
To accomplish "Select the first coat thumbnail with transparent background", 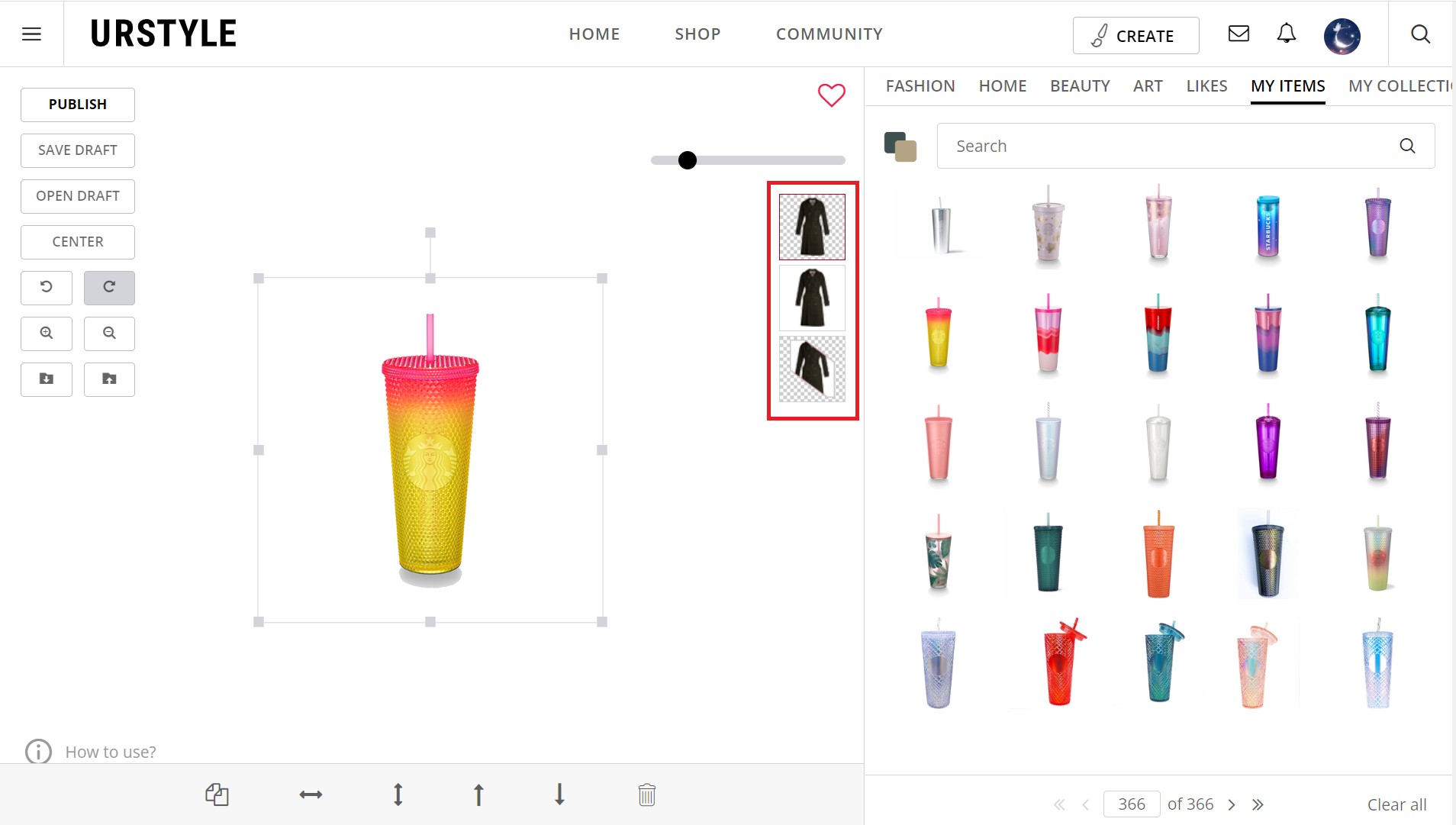I will pyautogui.click(x=812, y=227).
